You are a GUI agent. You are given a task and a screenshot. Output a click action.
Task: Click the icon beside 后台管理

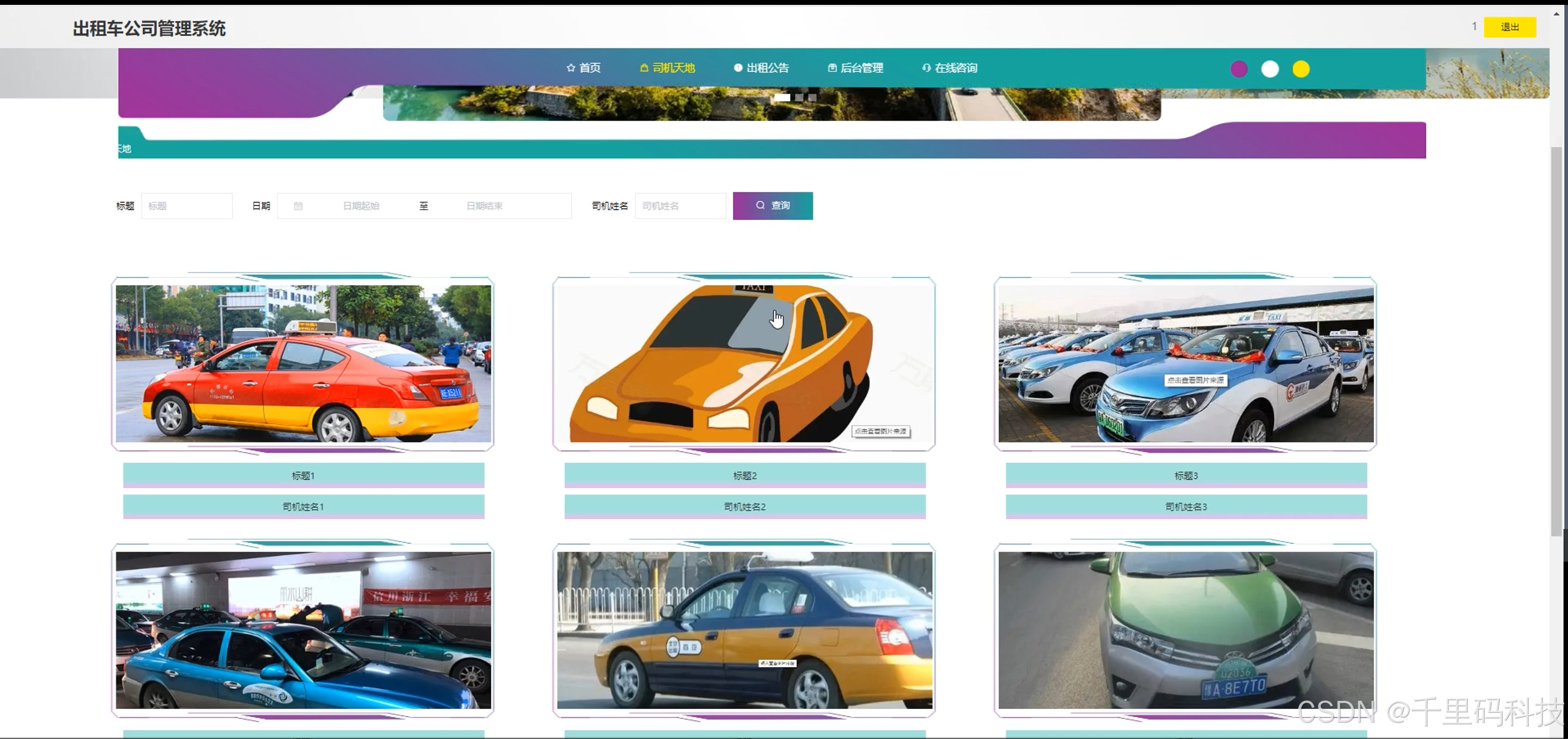click(832, 68)
